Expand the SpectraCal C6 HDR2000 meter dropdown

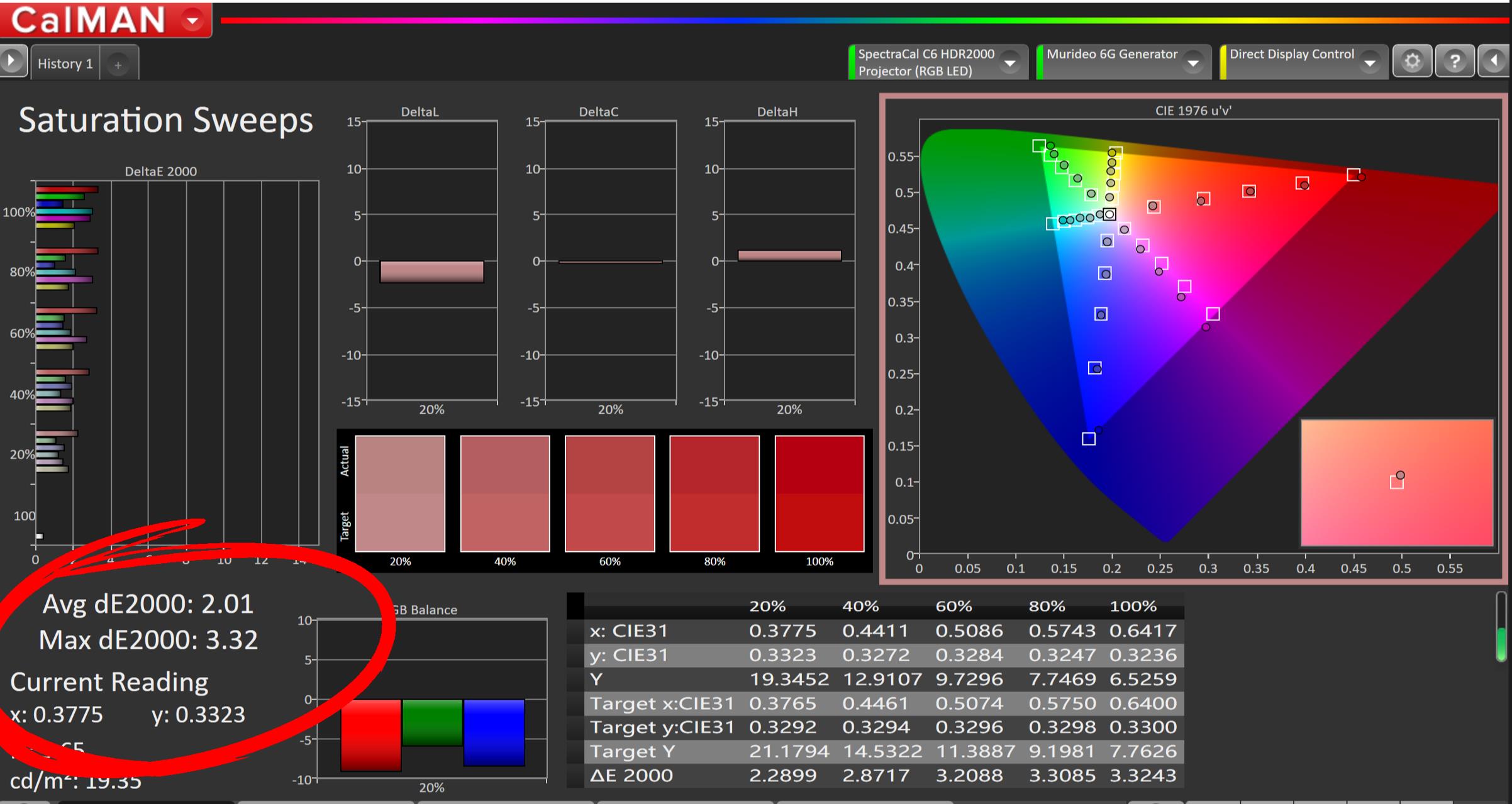pos(1009,62)
